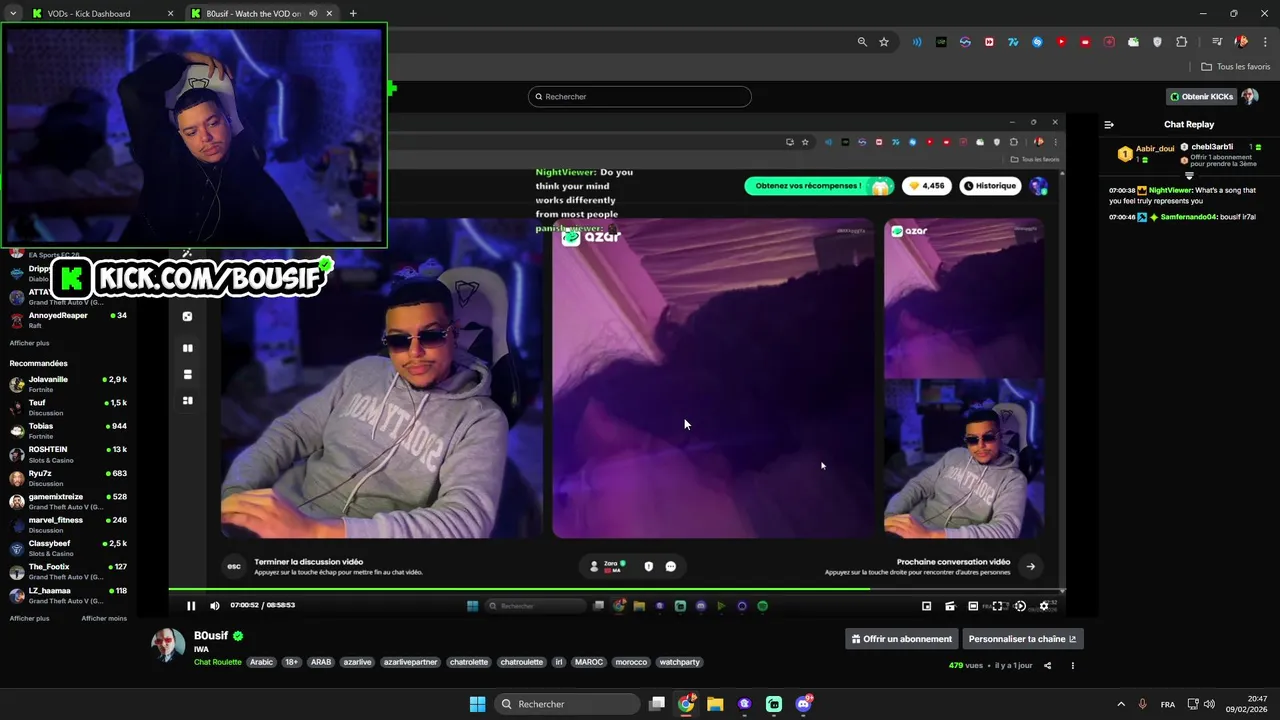Open Task View on taskbar
Image resolution: width=1280 pixels, height=720 pixels.
tap(657, 704)
